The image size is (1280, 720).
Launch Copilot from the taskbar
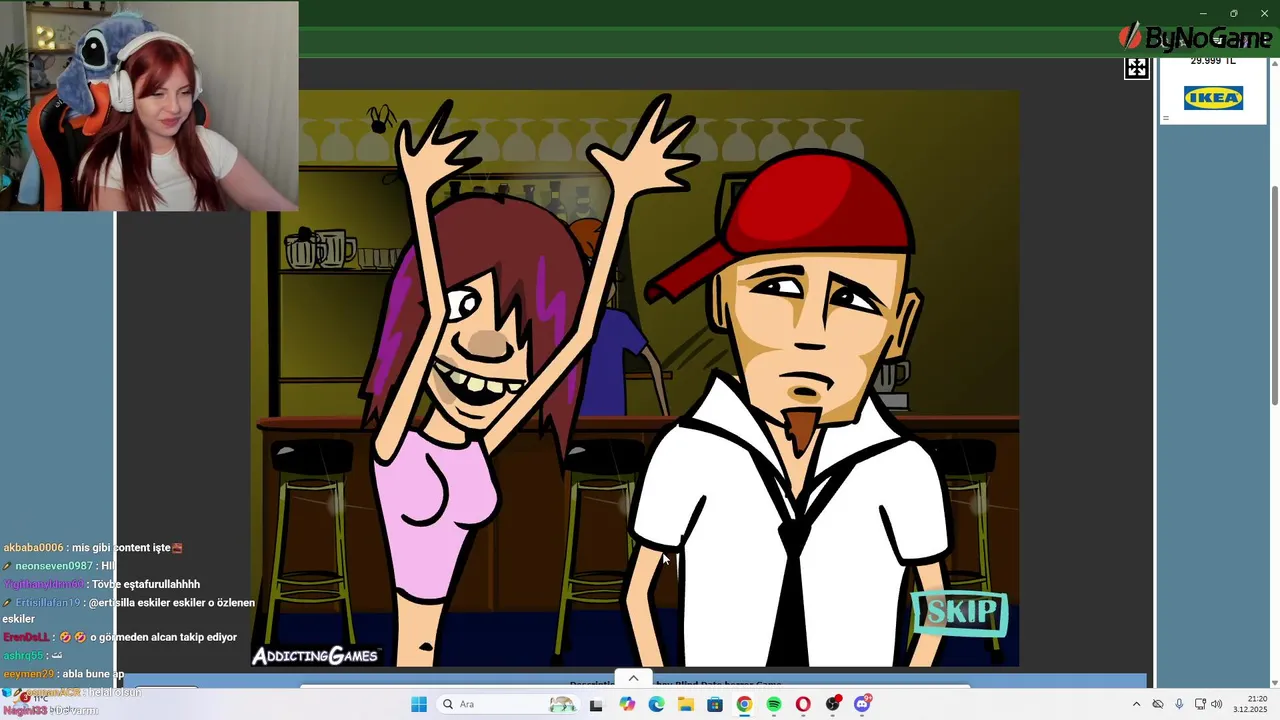tap(627, 704)
